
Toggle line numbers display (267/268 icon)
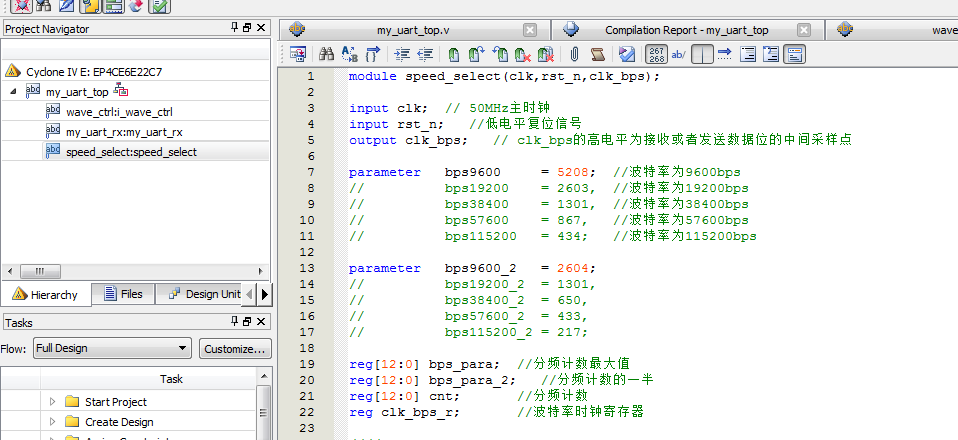656,54
